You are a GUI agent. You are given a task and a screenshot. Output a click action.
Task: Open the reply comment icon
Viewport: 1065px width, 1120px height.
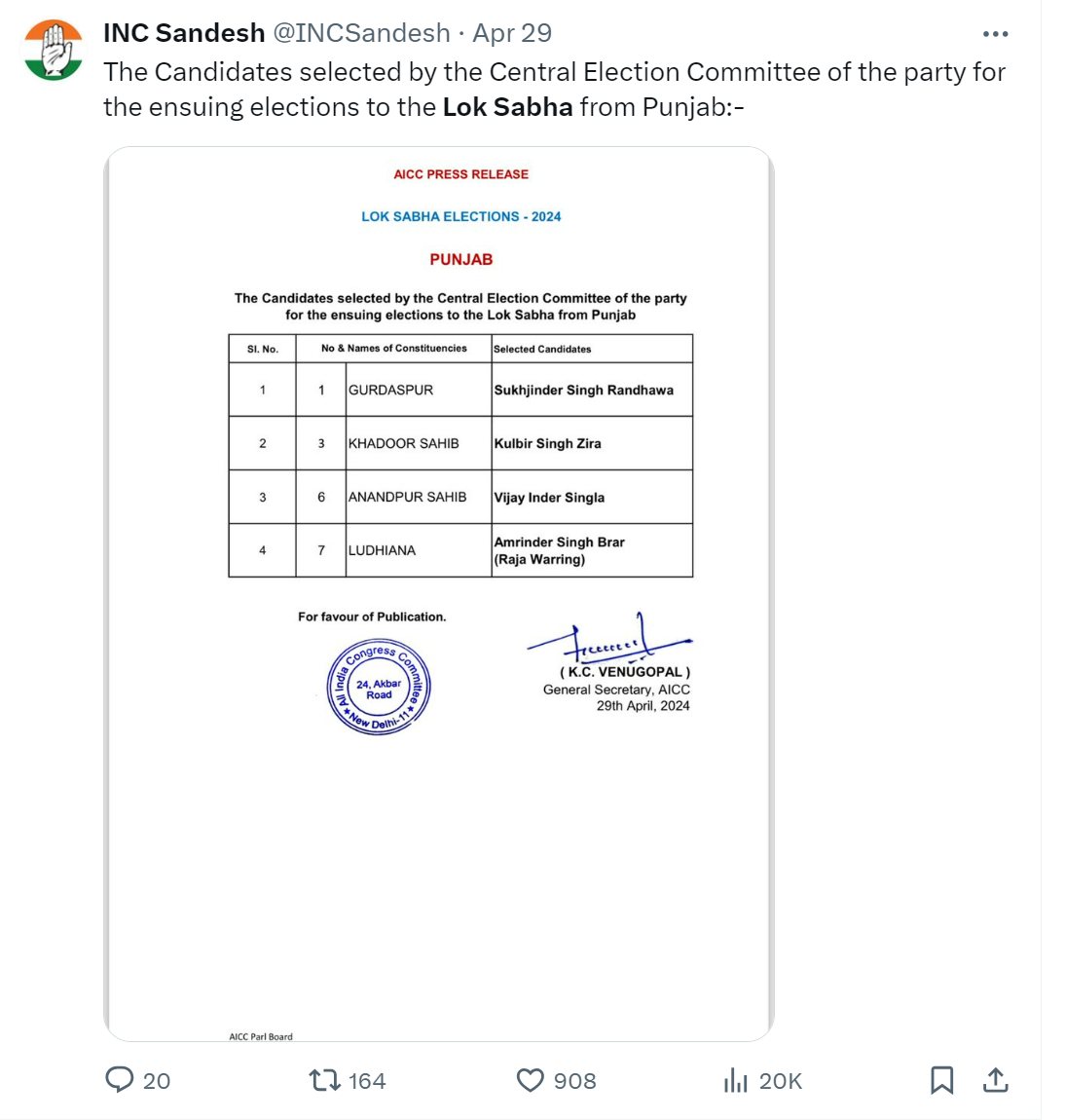tap(119, 1080)
